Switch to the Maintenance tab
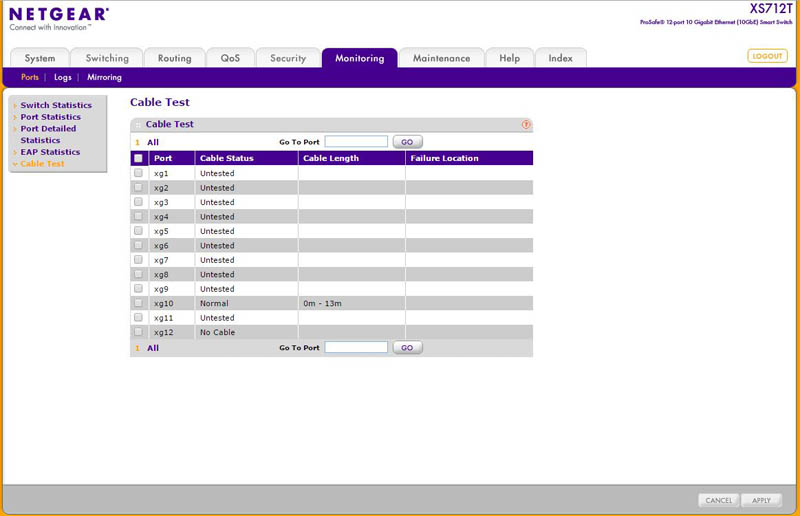The image size is (800, 516). point(441,58)
